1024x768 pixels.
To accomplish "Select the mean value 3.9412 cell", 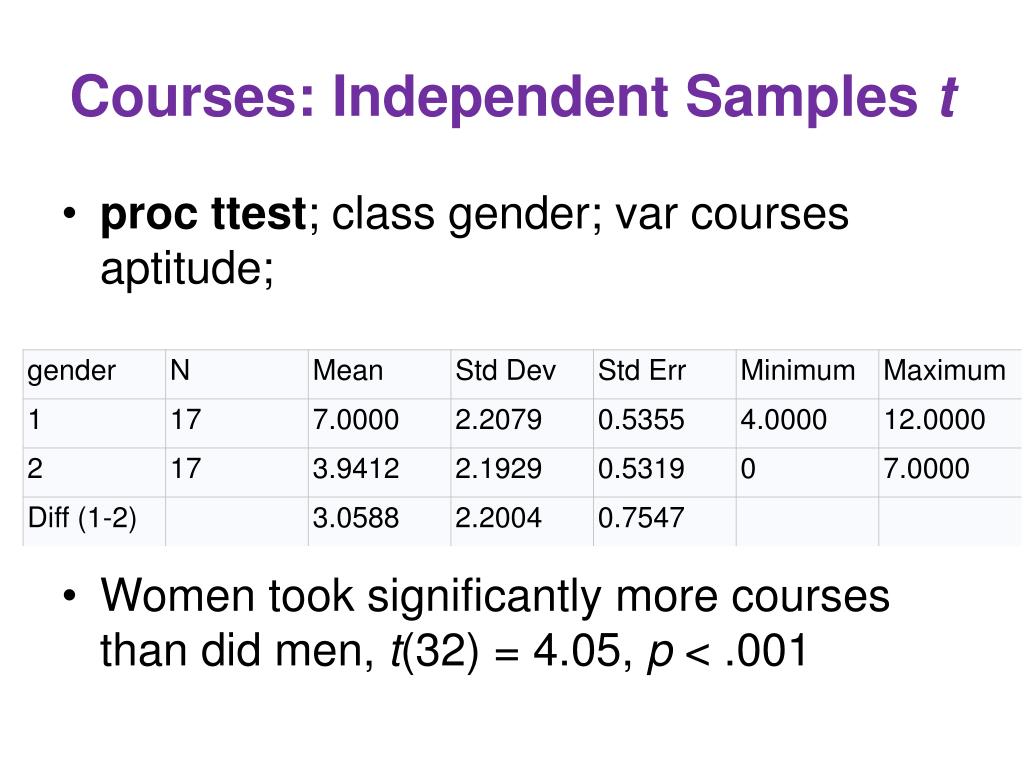I will click(x=379, y=472).
